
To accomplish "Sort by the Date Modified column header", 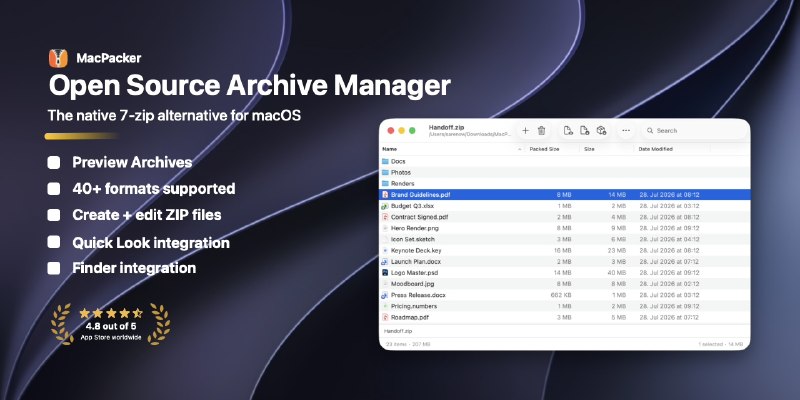I will pos(656,149).
